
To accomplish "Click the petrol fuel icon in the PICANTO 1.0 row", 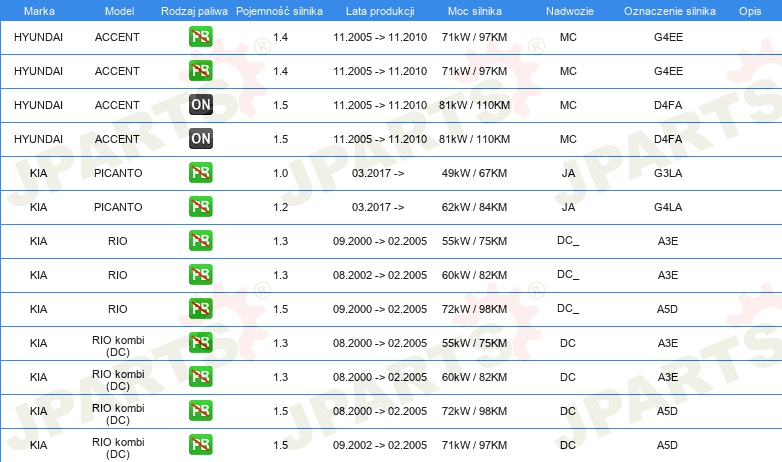I will click(200, 173).
